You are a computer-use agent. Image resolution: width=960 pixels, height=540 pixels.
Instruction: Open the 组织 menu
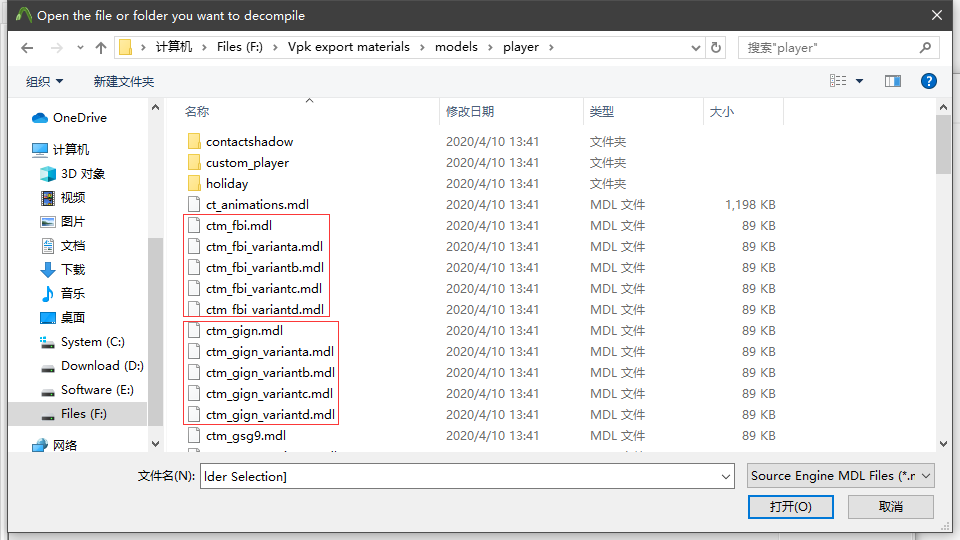click(x=44, y=81)
